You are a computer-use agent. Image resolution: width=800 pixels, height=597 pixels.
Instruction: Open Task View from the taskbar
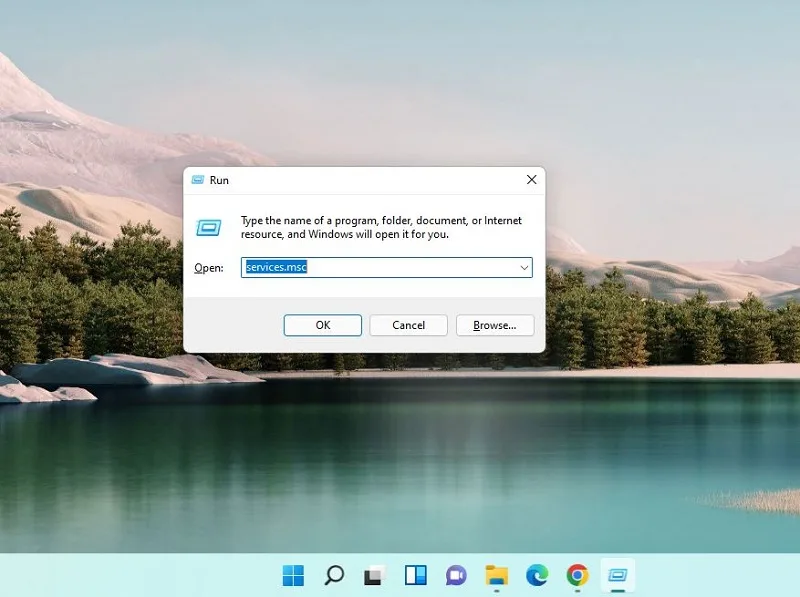point(375,576)
